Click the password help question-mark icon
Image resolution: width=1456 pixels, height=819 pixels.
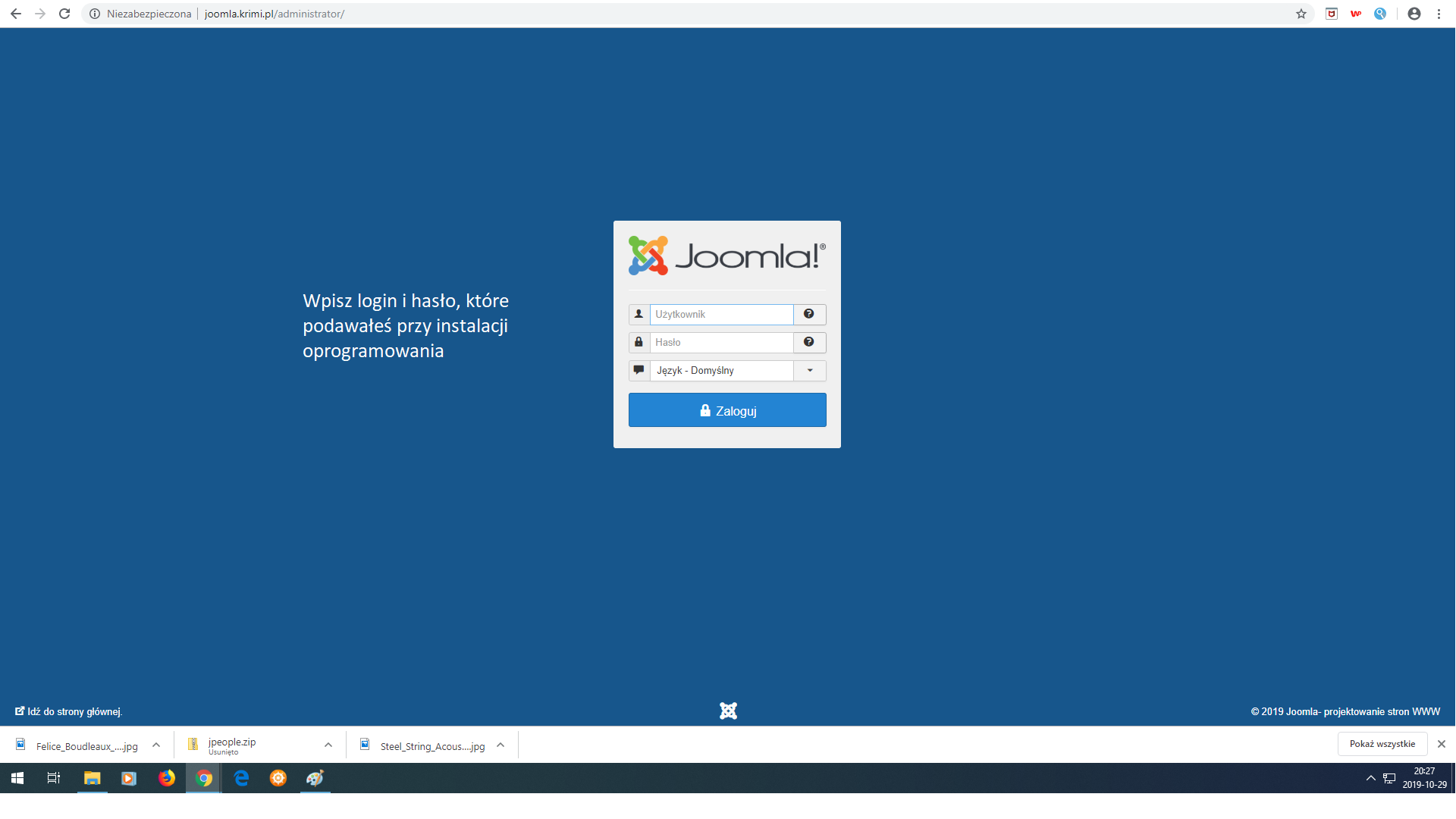pos(809,342)
